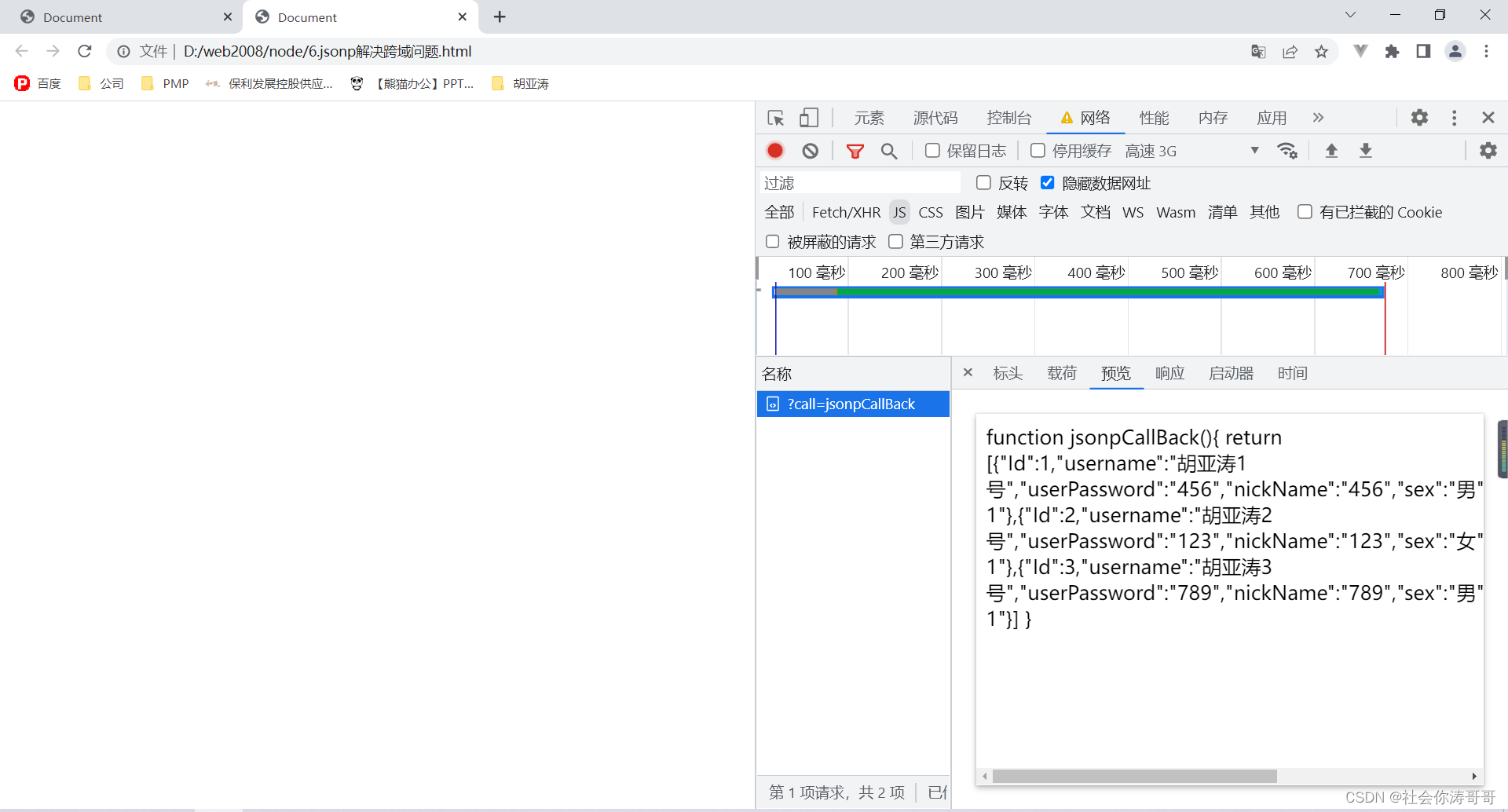Open network conditions Wi-Fi icon
This screenshot has width=1508, height=812.
pos(1287,151)
